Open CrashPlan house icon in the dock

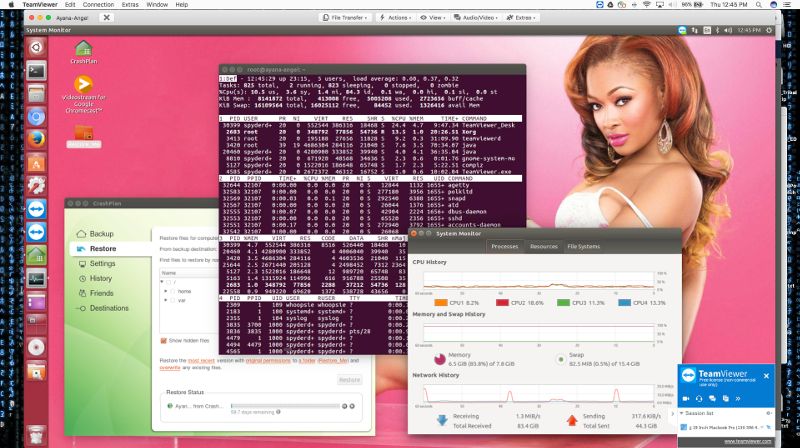coord(36,255)
